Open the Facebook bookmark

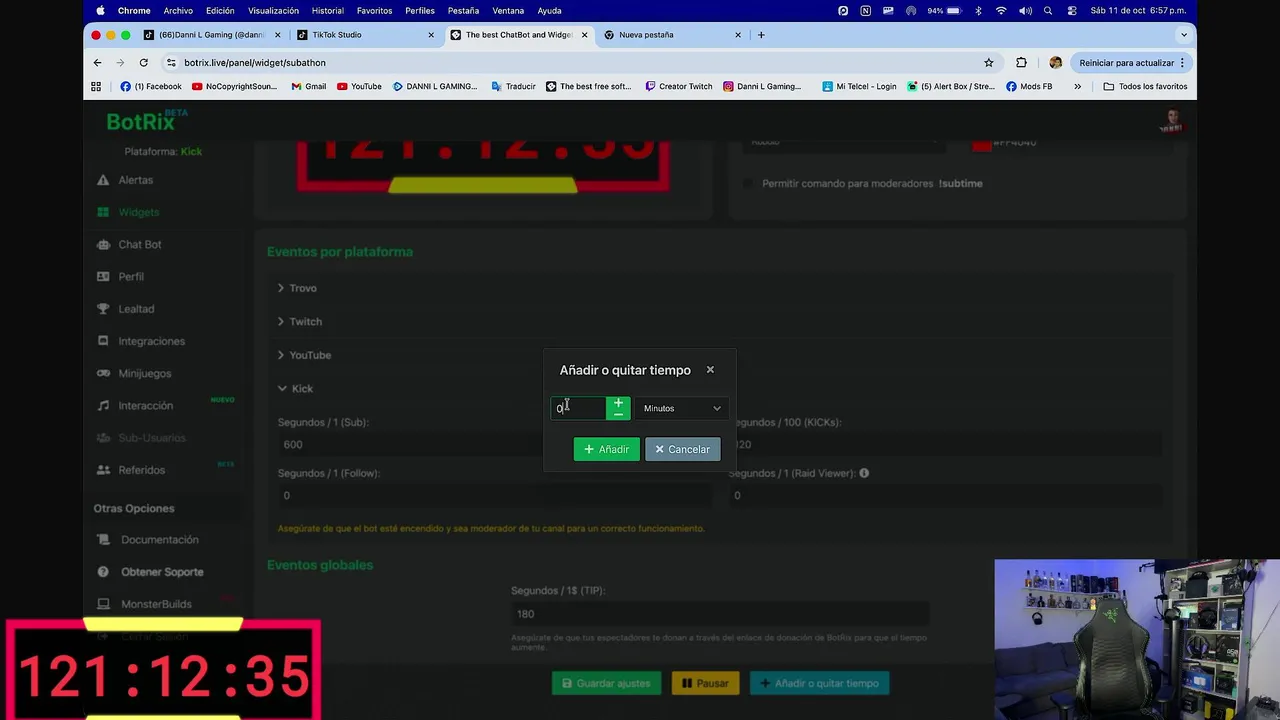click(151, 86)
